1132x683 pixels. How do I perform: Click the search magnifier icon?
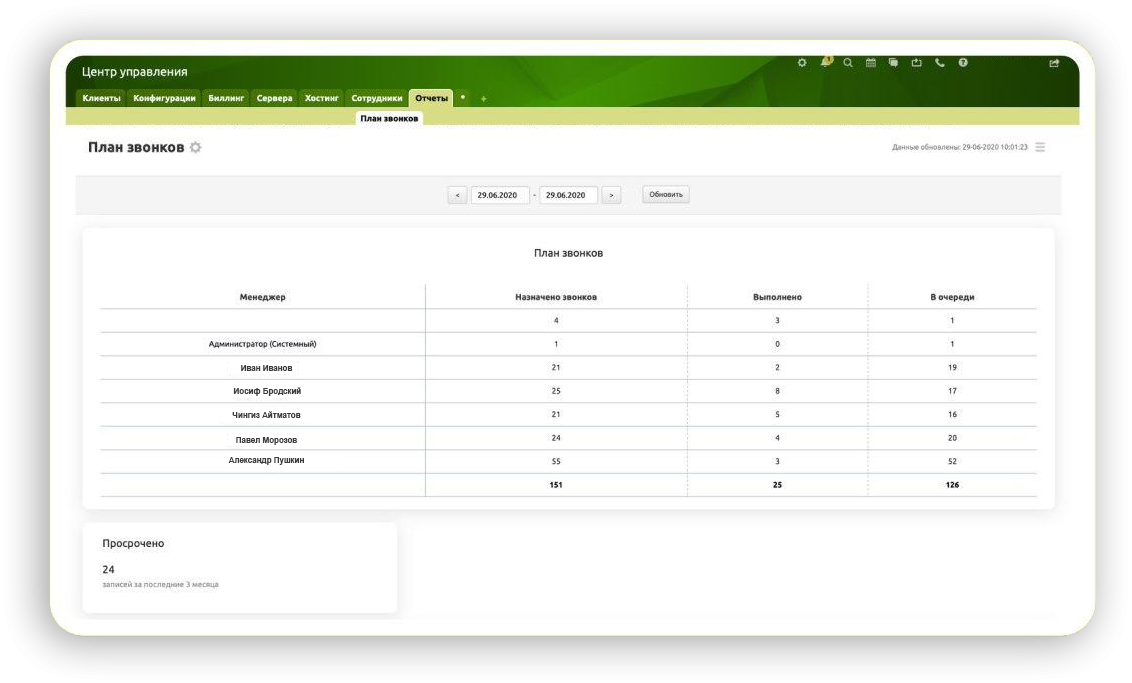[x=848, y=63]
